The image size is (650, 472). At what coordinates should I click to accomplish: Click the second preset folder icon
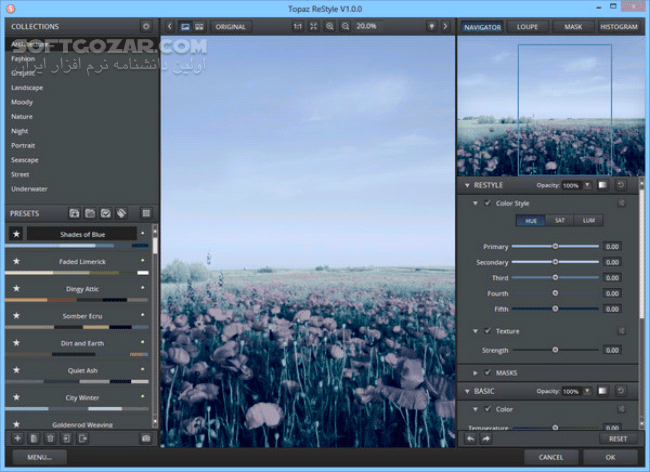90,213
